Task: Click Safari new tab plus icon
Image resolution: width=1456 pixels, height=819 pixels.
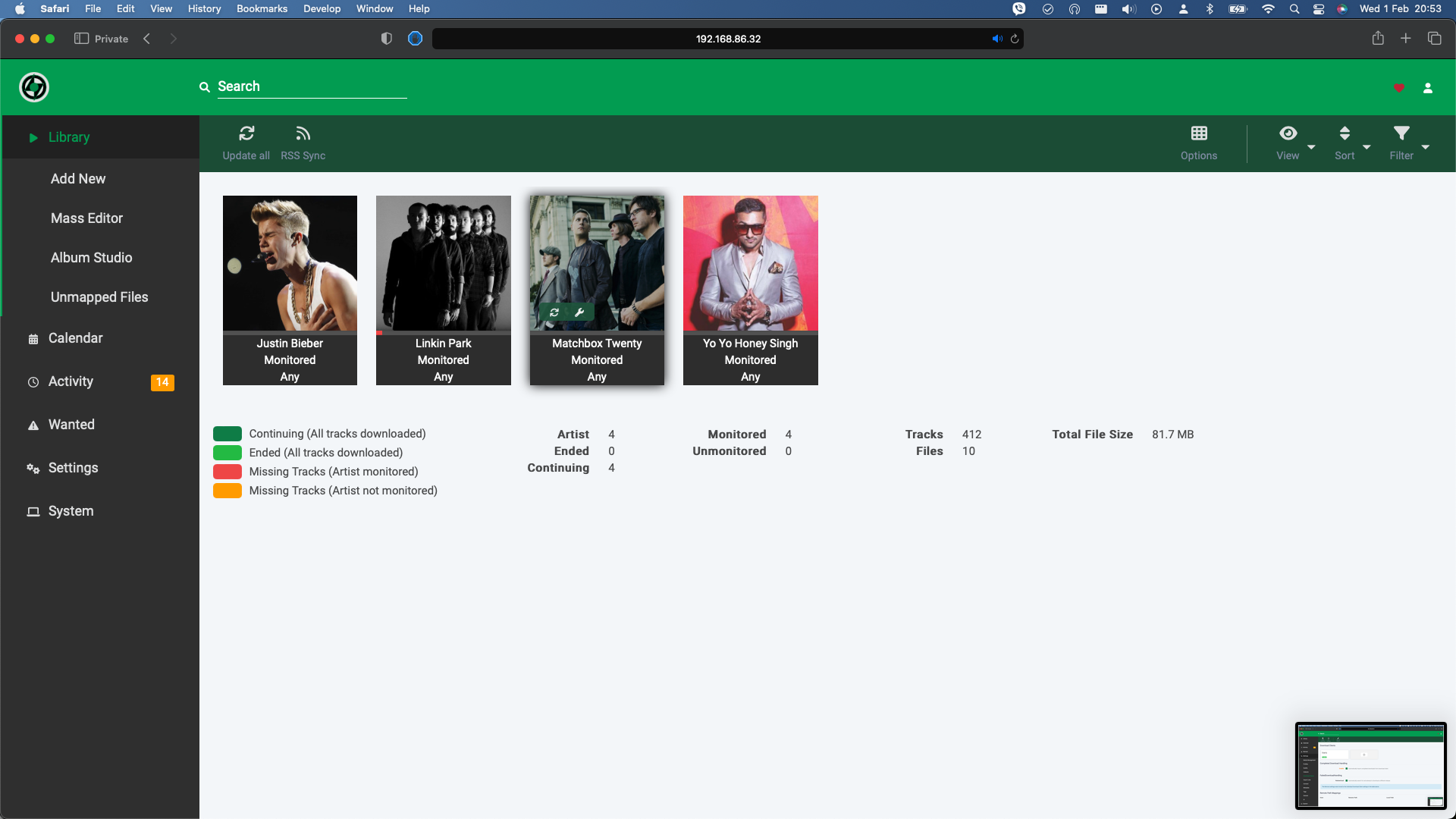Action: 1406,38
